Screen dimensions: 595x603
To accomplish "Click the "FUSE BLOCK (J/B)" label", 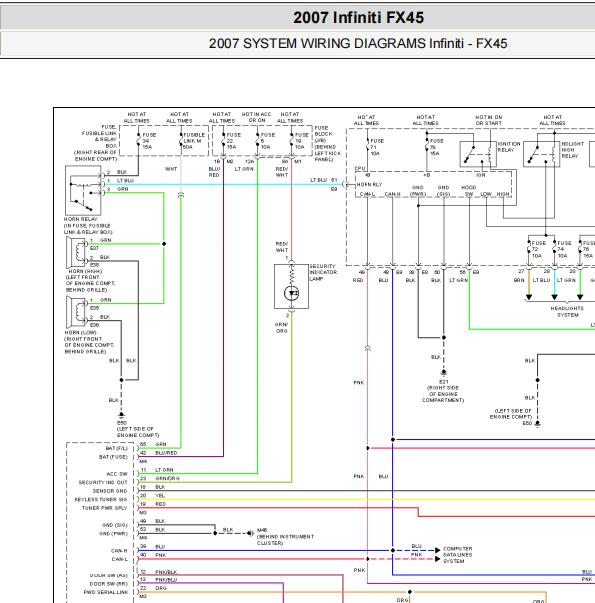I will tap(323, 134).
